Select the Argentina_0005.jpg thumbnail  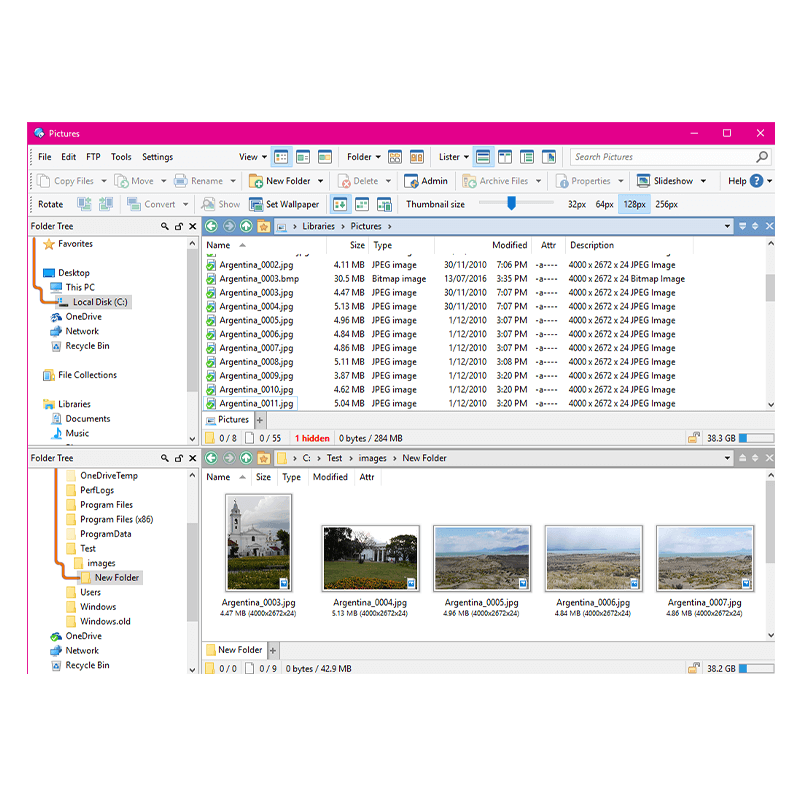[x=481, y=558]
